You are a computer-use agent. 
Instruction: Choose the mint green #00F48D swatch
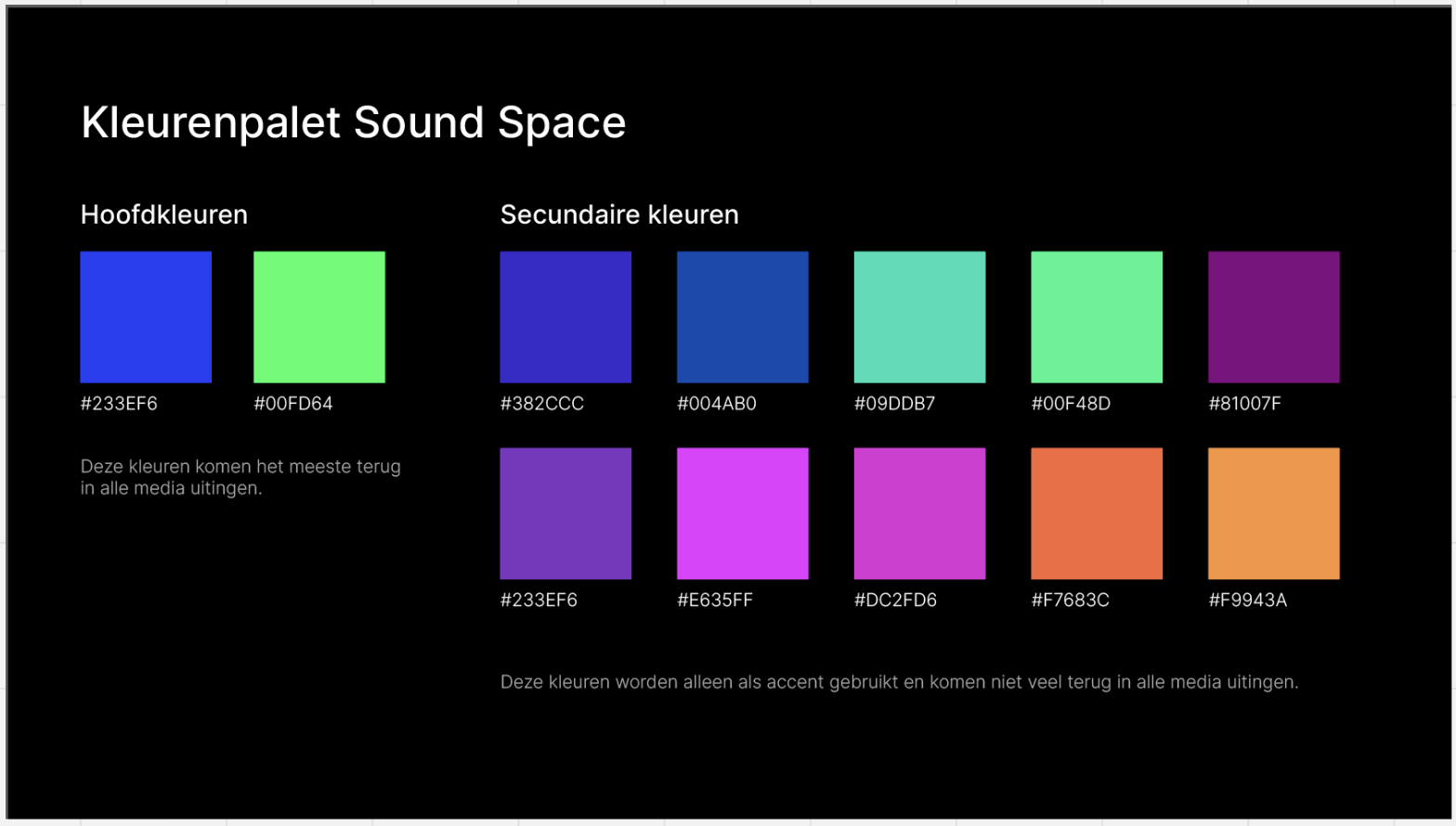(1097, 316)
